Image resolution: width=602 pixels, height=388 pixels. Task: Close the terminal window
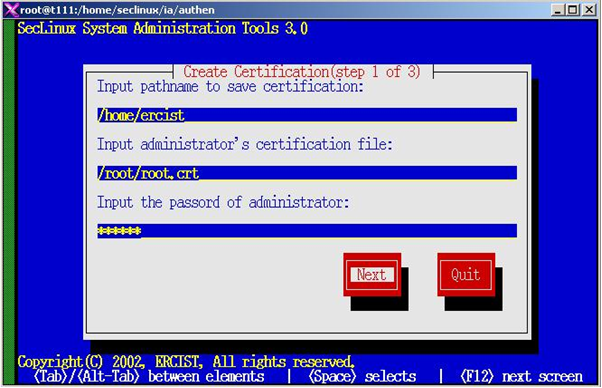pyautogui.click(x=588, y=10)
